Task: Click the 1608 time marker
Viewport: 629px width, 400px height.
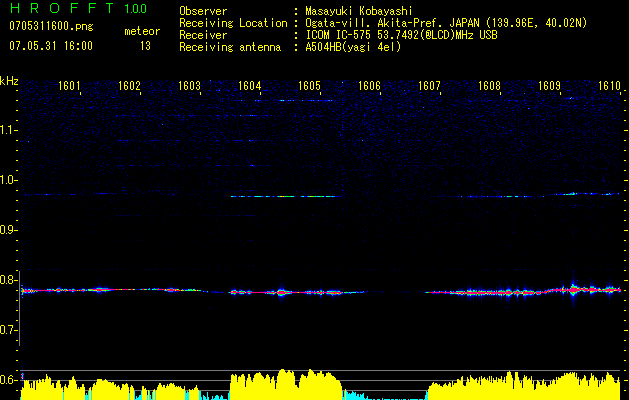Action: tap(489, 86)
